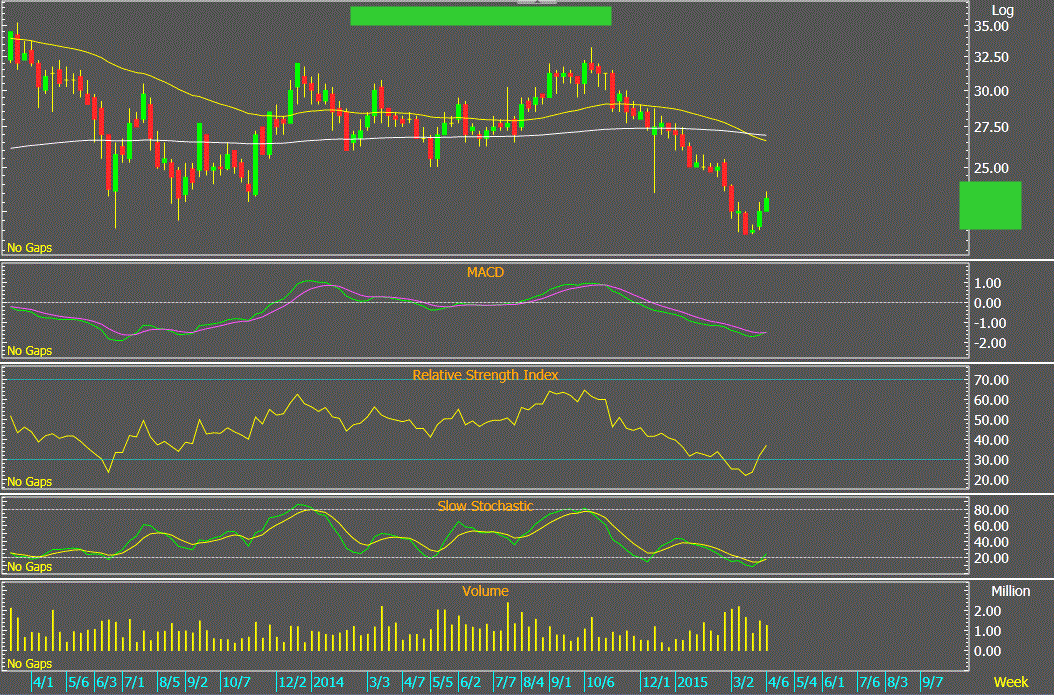Click the Log scale label
Viewport: 1054px width, 695px height.
click(1002, 10)
